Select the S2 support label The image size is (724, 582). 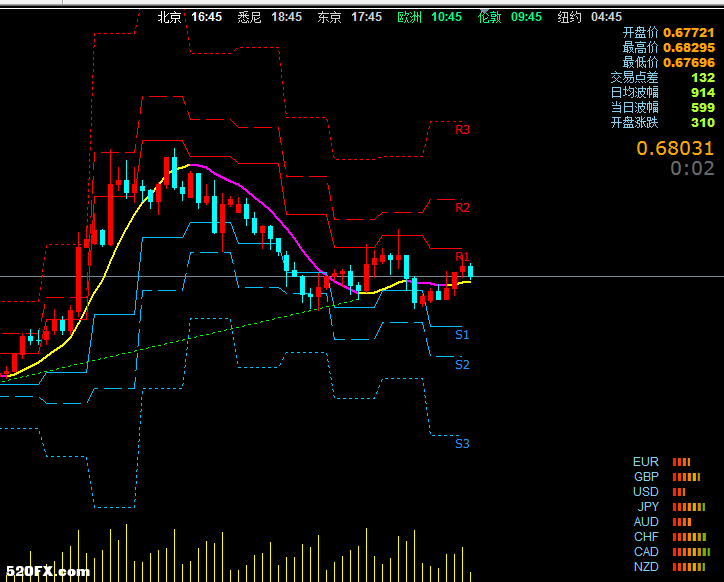(x=462, y=365)
